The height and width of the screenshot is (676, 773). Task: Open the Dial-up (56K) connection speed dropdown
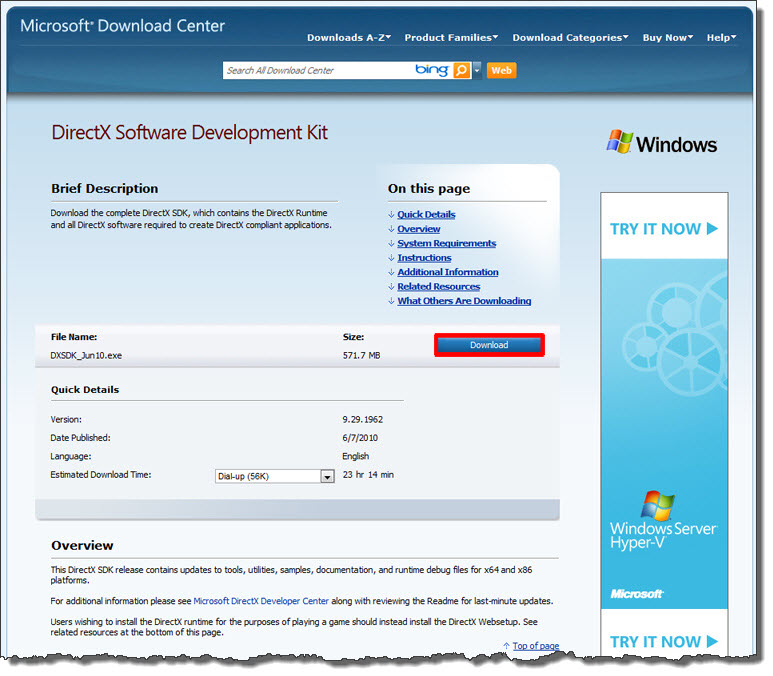tap(275, 476)
